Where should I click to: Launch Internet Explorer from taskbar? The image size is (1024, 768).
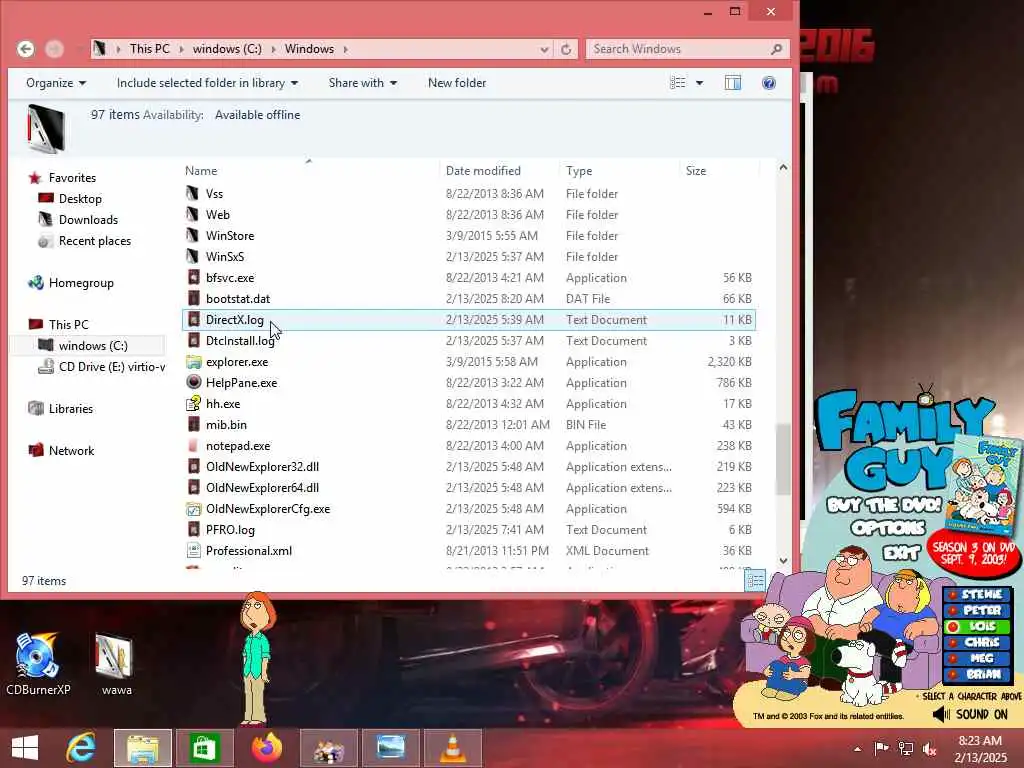click(81, 748)
